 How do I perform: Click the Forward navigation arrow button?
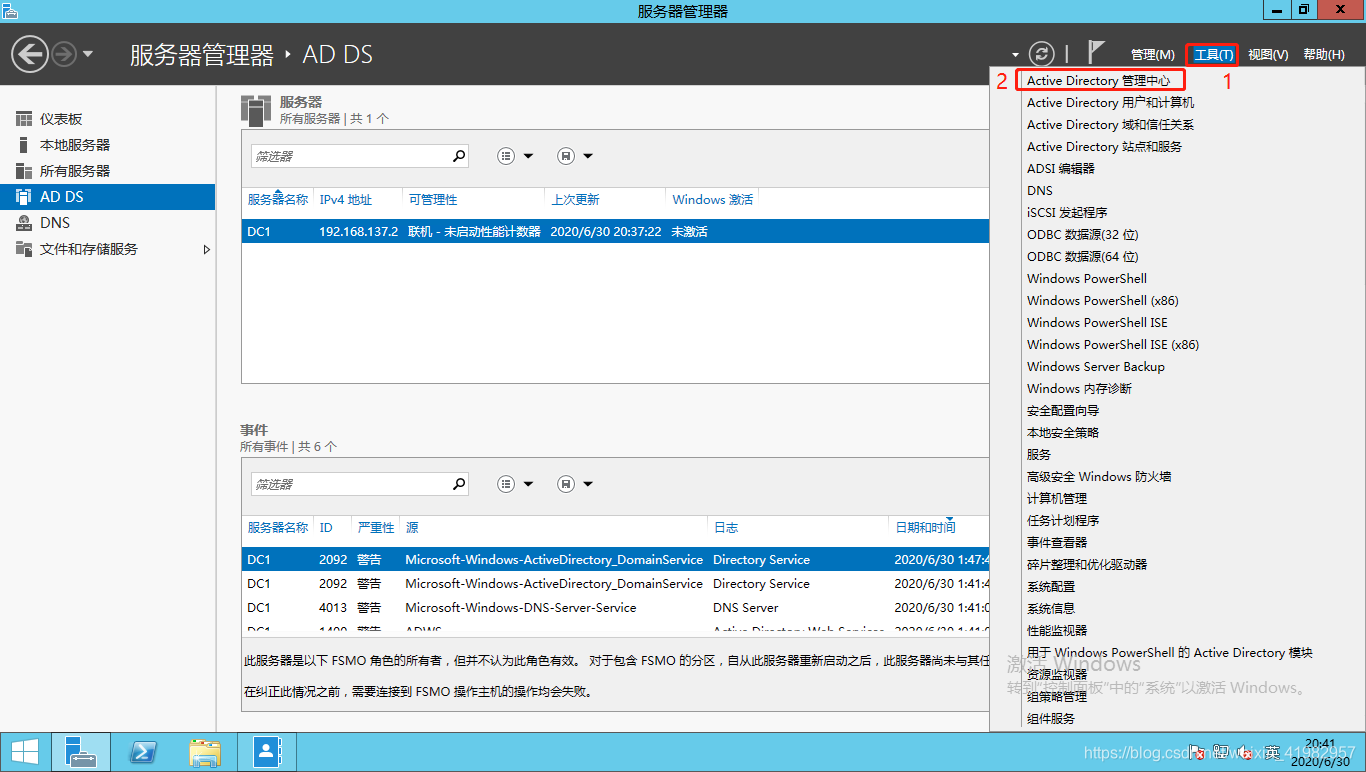pos(64,53)
